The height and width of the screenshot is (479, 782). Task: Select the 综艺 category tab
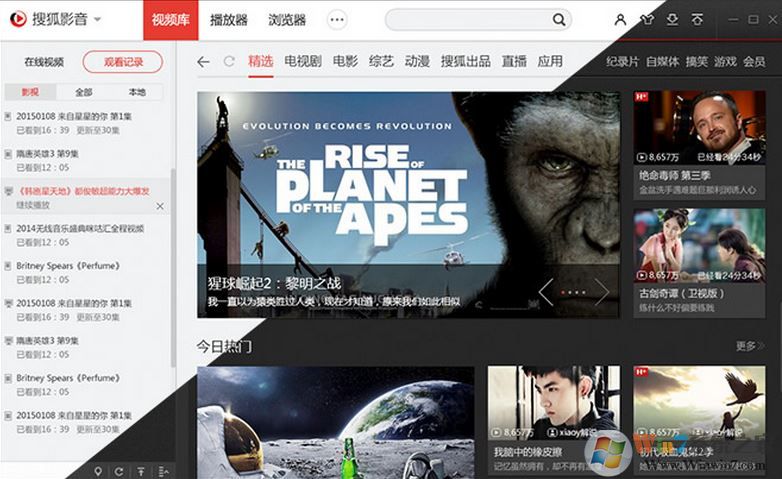[x=381, y=61]
